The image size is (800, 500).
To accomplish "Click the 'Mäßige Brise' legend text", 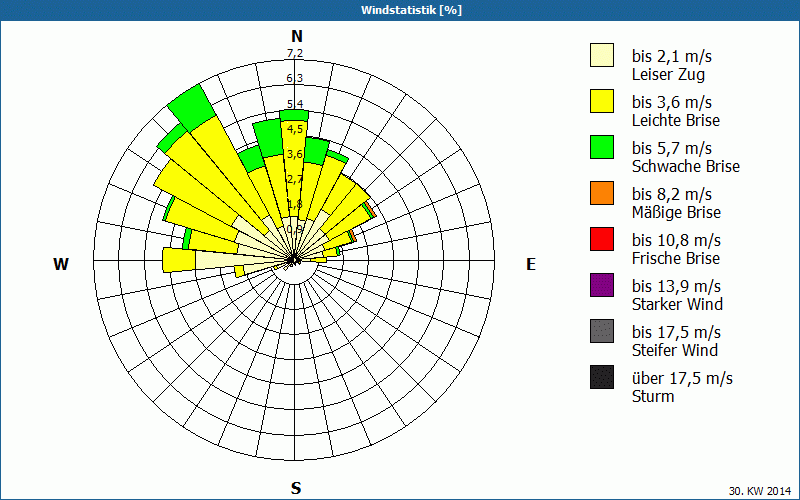I will point(677,212).
